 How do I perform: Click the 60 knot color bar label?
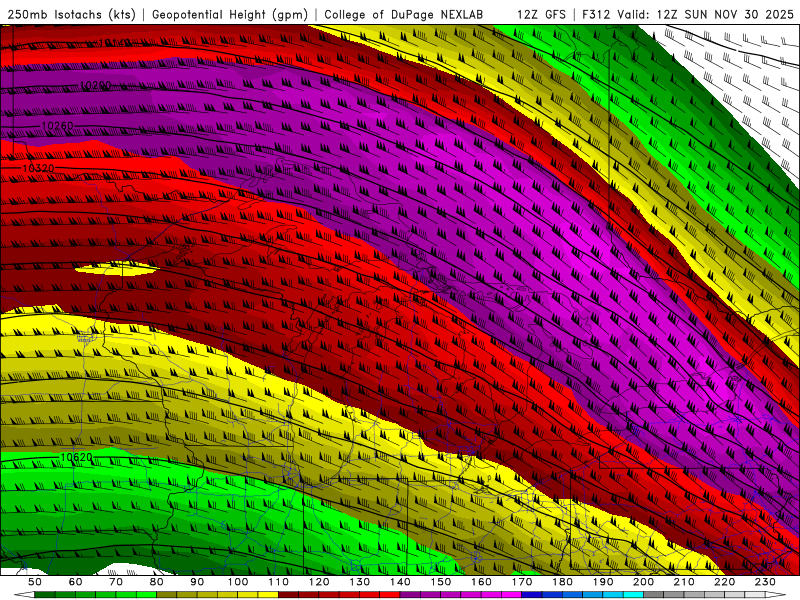(75, 582)
